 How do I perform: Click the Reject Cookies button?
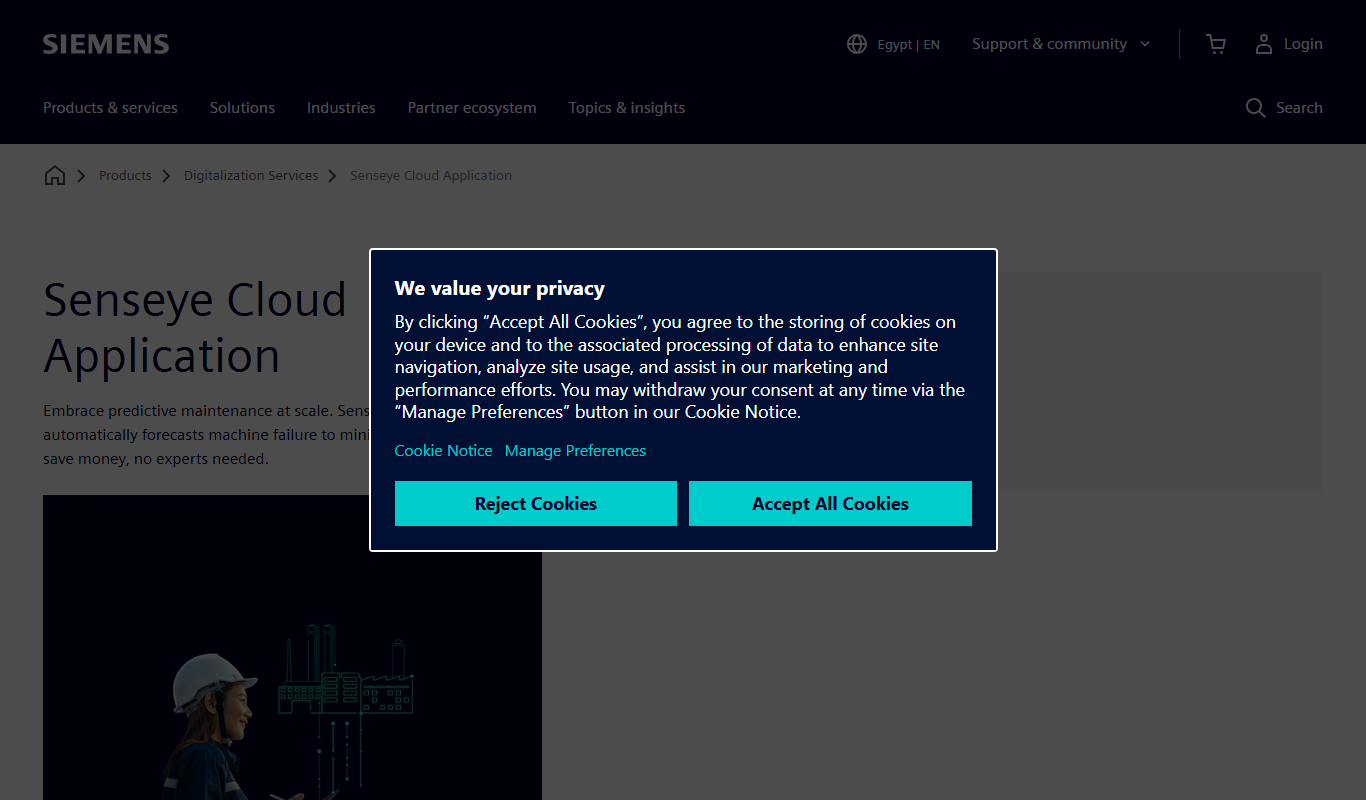[536, 503]
